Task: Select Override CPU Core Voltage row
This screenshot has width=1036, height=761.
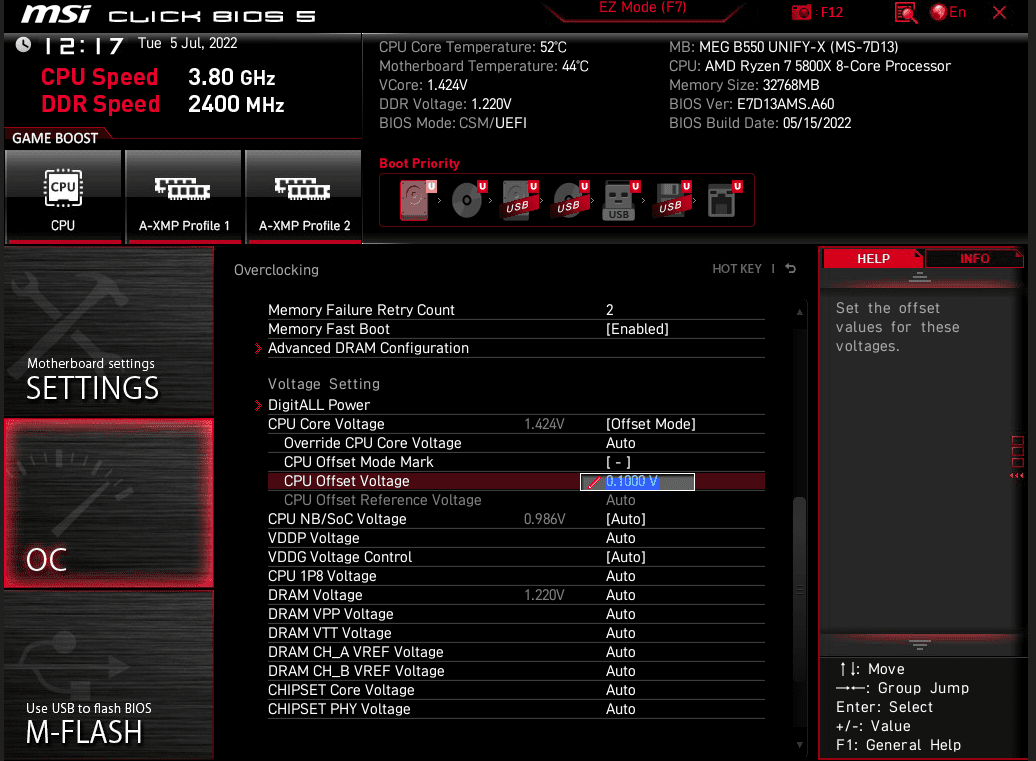Action: coord(516,443)
